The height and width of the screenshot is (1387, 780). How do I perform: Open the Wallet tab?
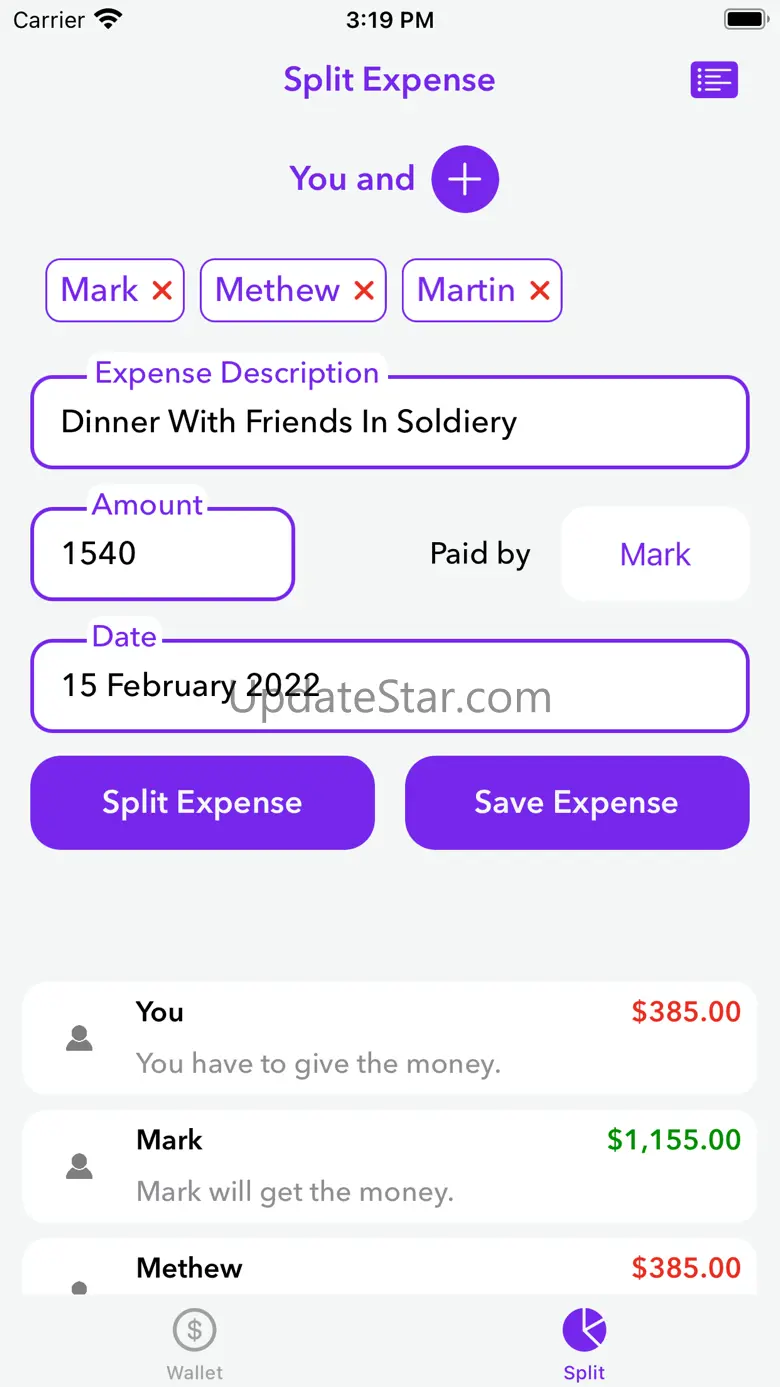[195, 1342]
